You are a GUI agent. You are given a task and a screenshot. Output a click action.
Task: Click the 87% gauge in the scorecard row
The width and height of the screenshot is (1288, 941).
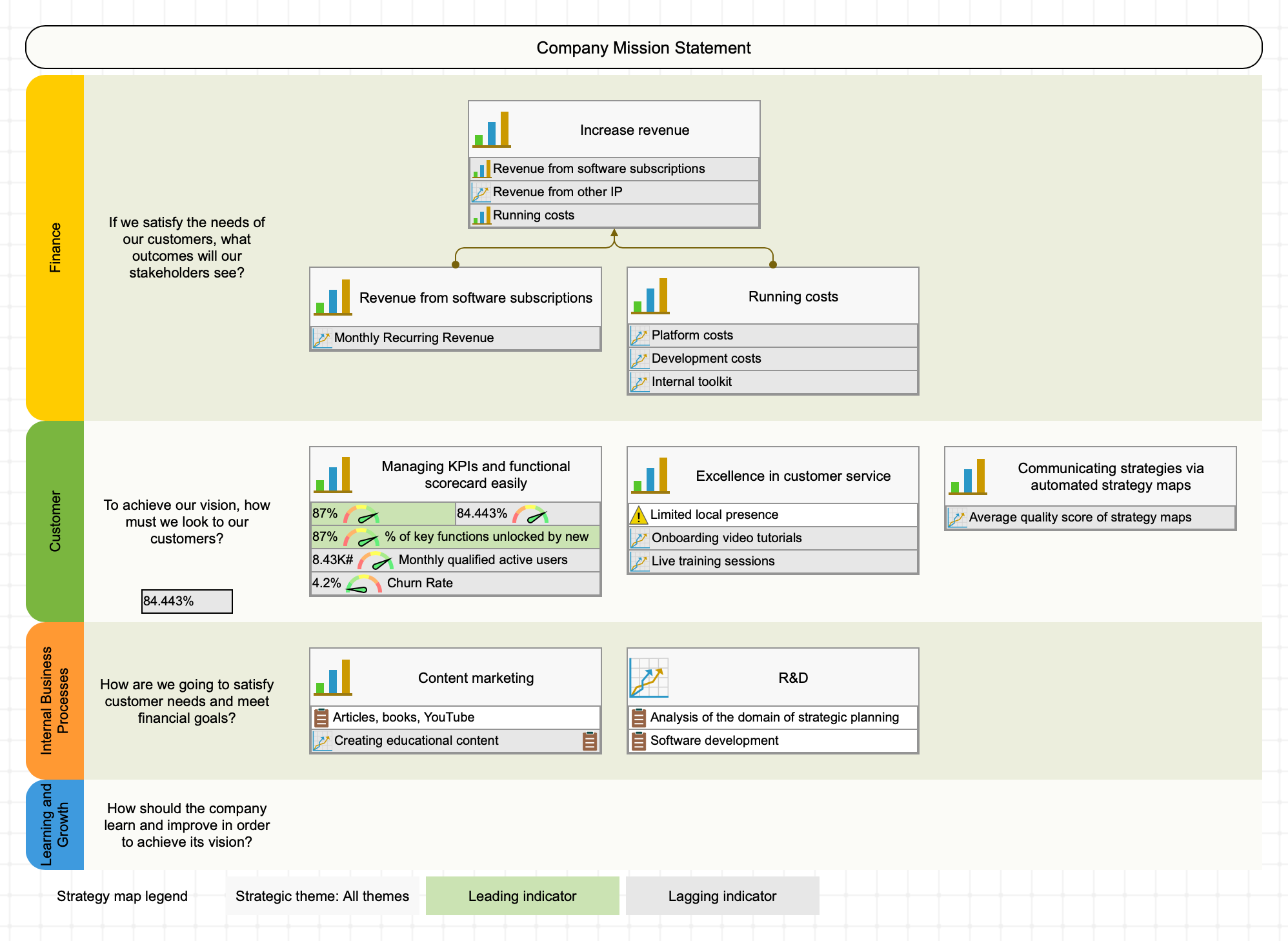coord(361,514)
